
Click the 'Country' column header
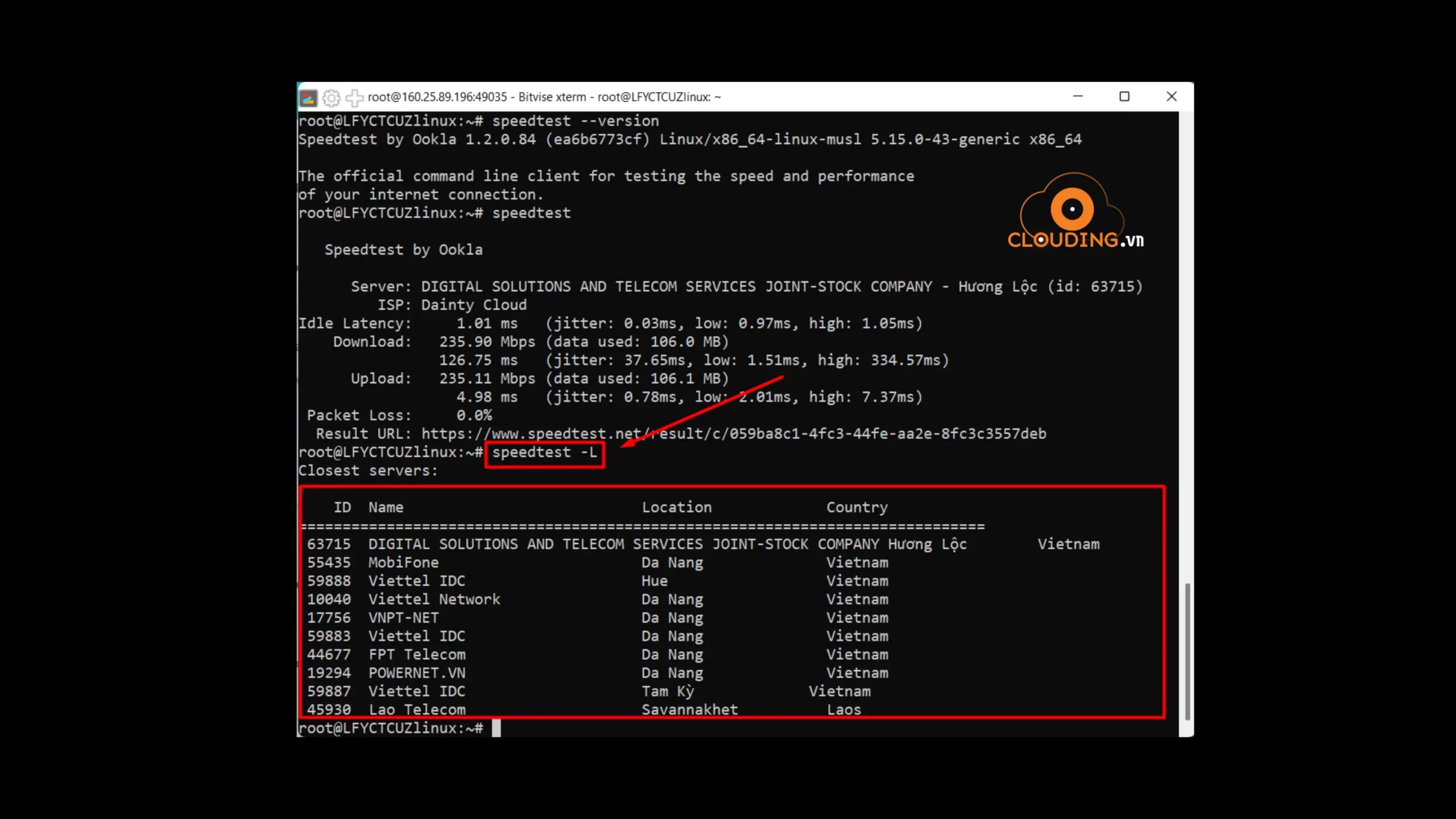click(857, 508)
